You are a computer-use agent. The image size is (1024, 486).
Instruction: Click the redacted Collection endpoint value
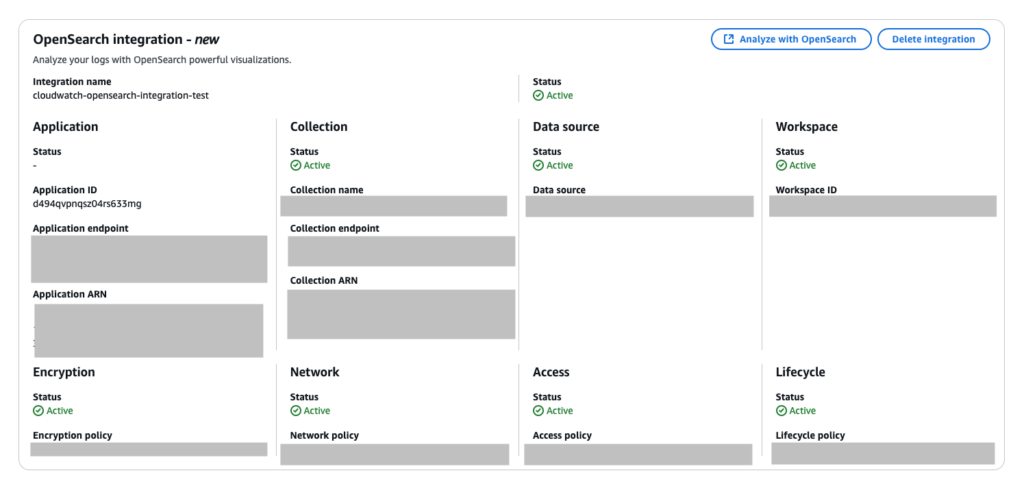coord(401,251)
